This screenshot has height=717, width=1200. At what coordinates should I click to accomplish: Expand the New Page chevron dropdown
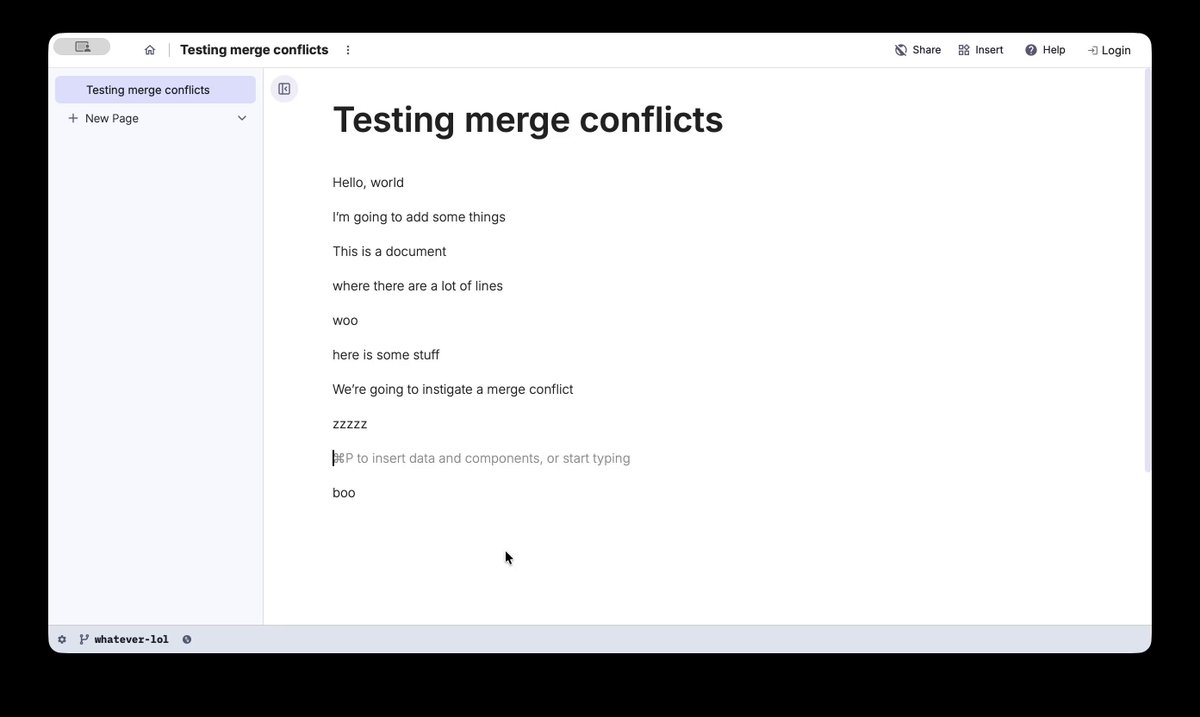click(242, 118)
